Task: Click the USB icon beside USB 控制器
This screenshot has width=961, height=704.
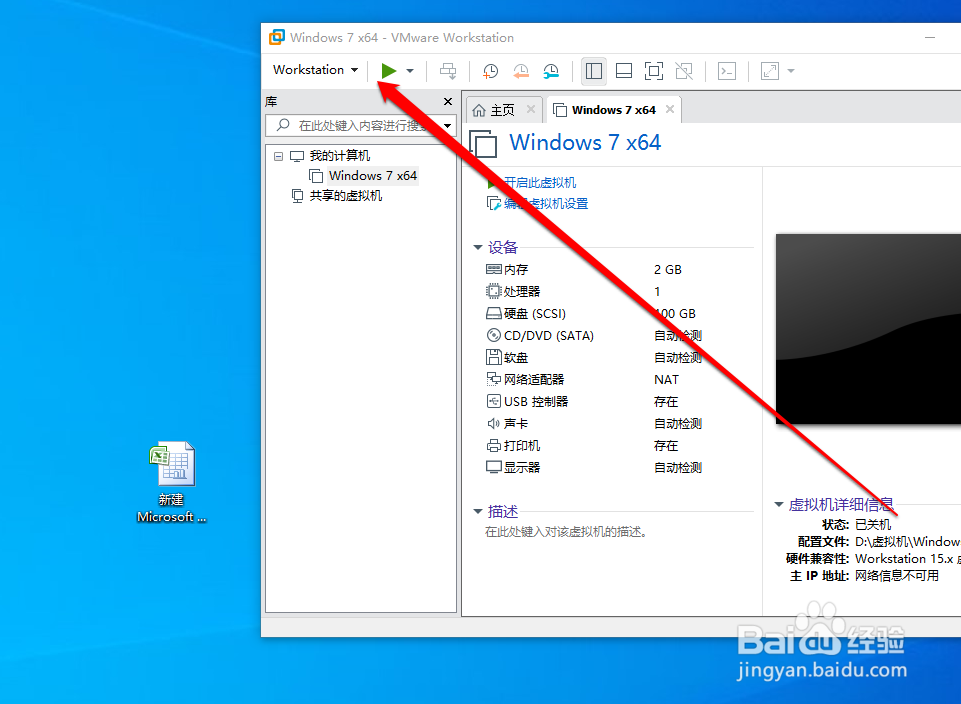Action: point(493,401)
